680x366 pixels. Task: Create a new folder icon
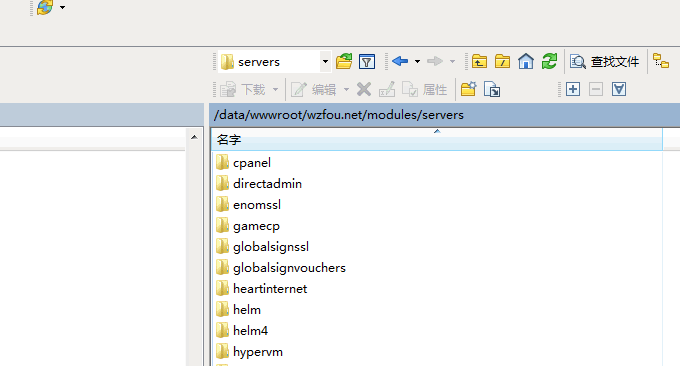pyautogui.click(x=468, y=89)
